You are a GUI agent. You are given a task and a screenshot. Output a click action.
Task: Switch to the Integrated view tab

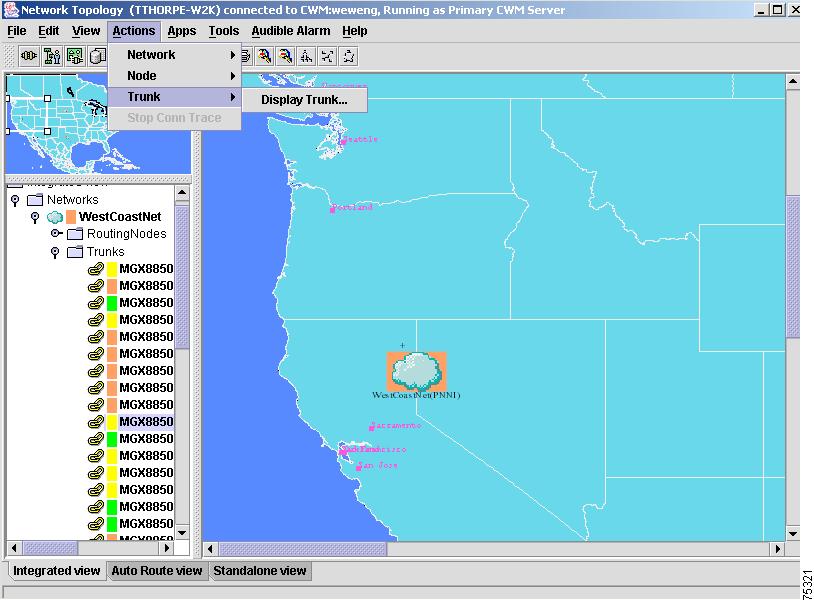point(56,571)
